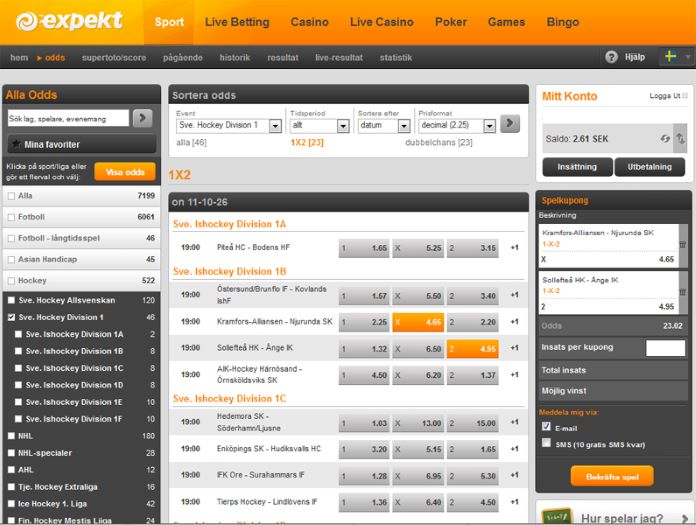Select home odds 1.28 IFK Ore match
This screenshot has height=525, width=696.
click(364, 476)
